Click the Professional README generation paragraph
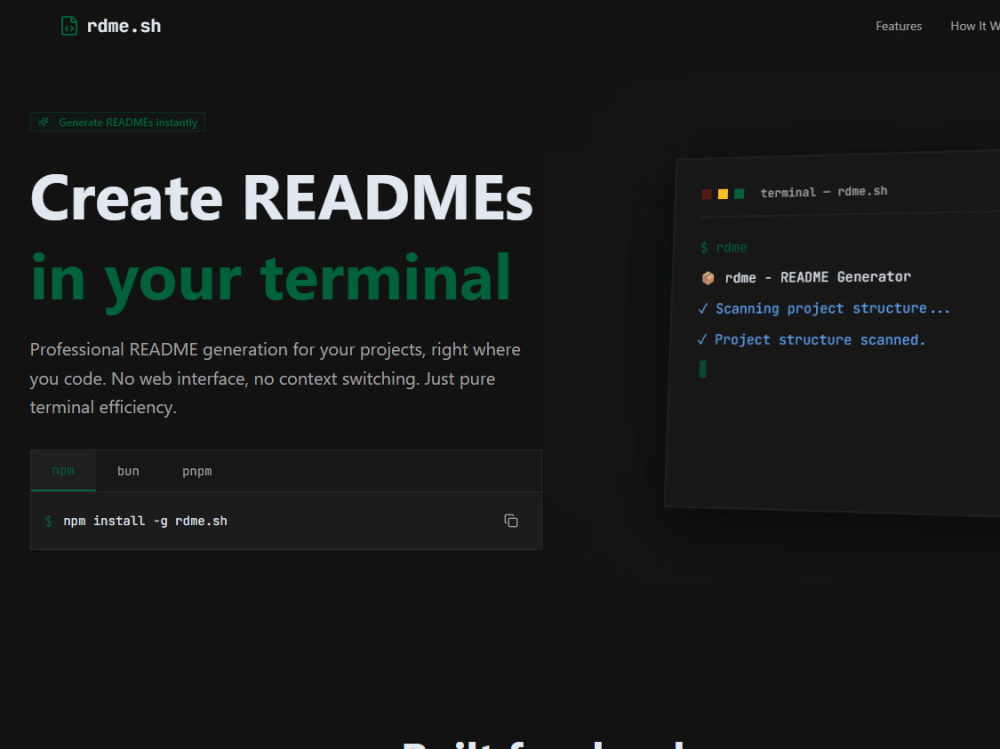1000x749 pixels. point(275,378)
